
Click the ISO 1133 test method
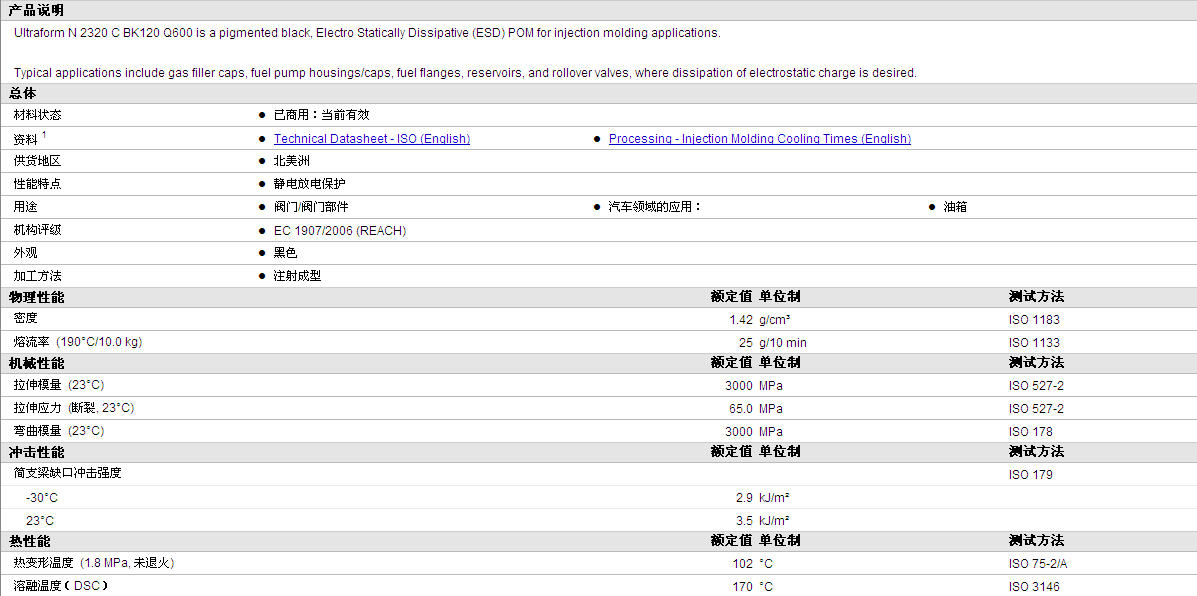(1034, 343)
